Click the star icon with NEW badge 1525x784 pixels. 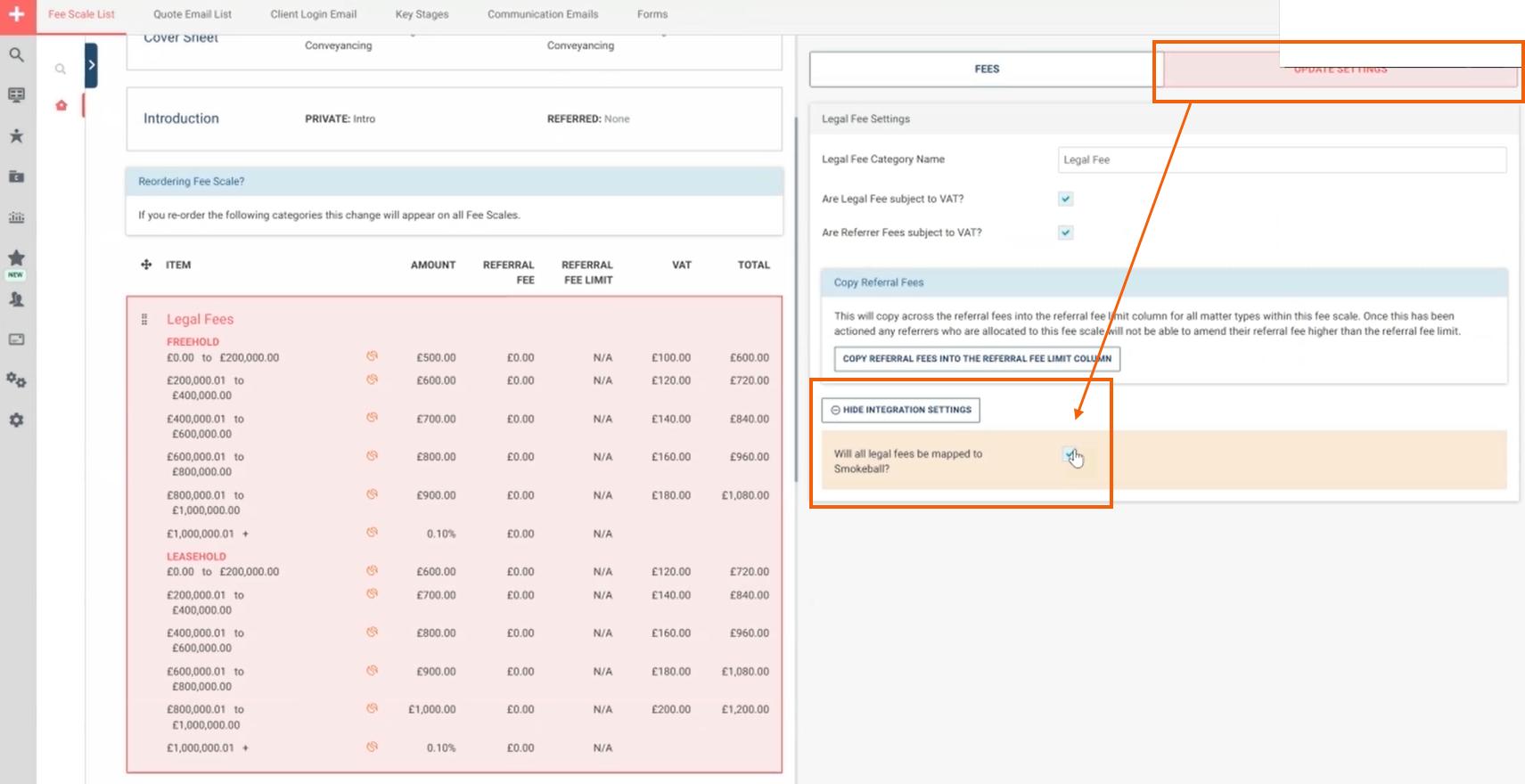pos(17,259)
